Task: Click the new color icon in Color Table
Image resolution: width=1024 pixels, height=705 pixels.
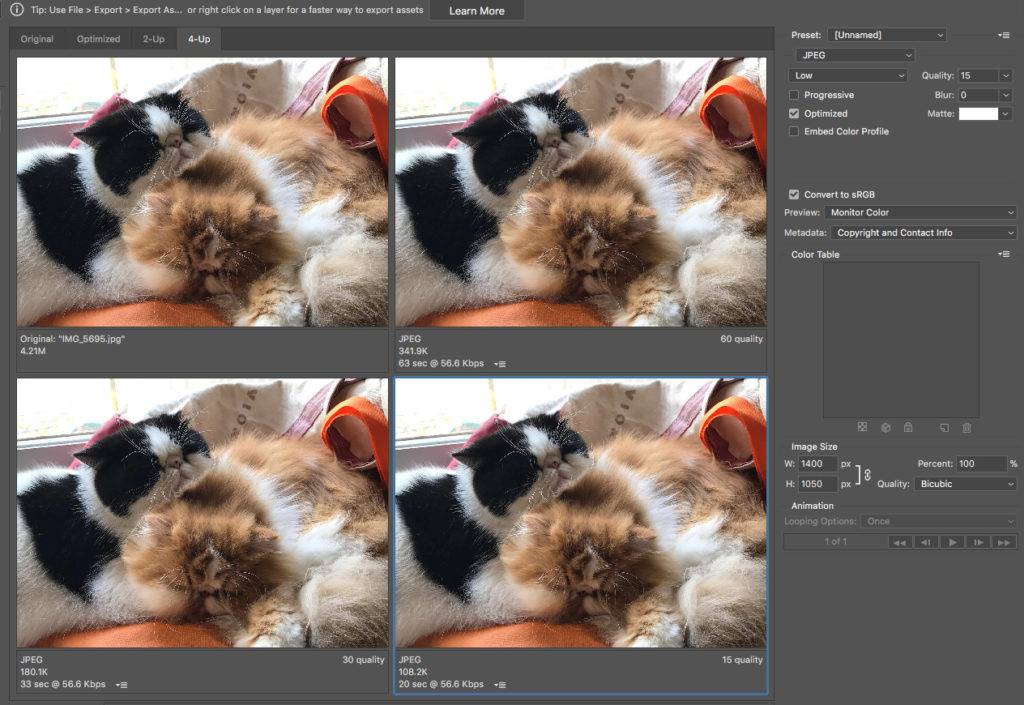Action: [x=943, y=428]
